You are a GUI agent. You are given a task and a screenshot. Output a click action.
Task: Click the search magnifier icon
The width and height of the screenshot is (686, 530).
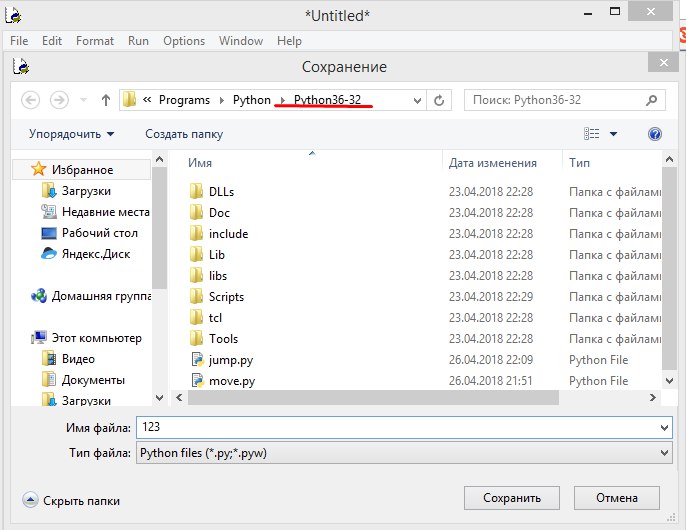(651, 100)
